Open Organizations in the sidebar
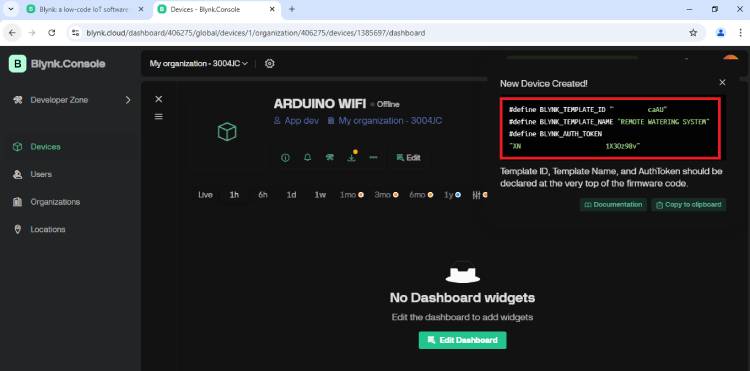Viewport: 750px width, 371px height. (55, 202)
